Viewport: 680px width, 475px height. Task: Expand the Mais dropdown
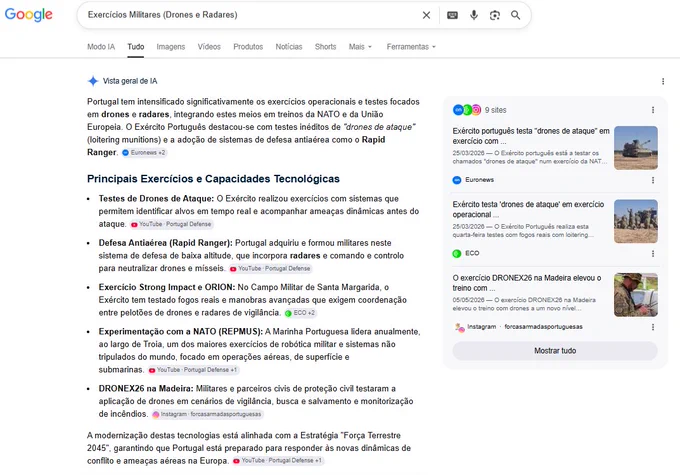point(360,46)
